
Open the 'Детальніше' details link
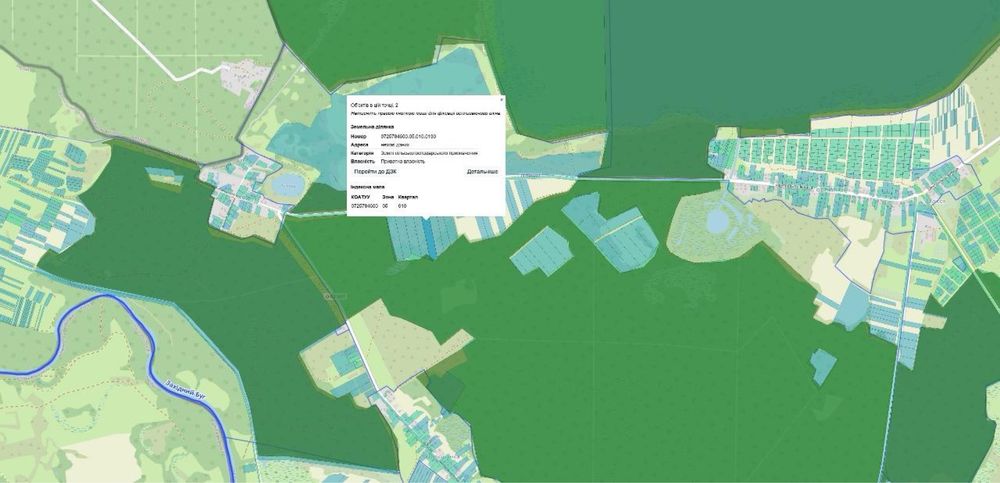pos(482,172)
